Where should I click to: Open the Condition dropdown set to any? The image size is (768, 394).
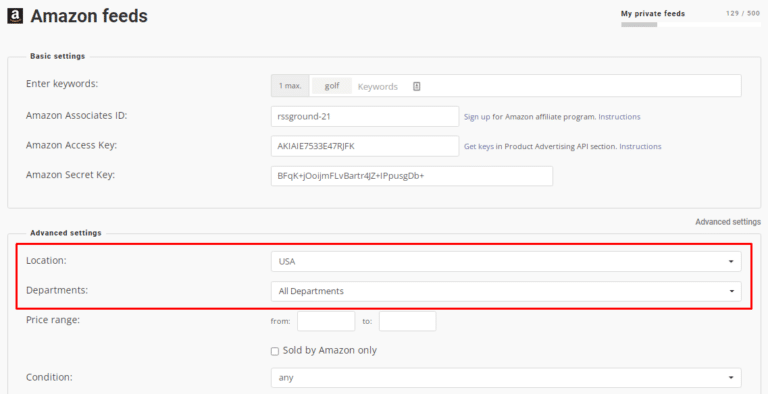[x=506, y=378]
